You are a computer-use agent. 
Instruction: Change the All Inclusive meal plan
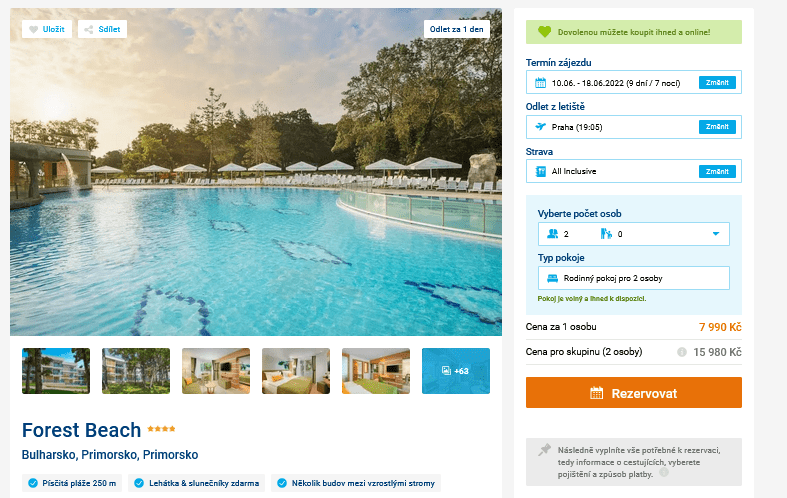tap(717, 171)
